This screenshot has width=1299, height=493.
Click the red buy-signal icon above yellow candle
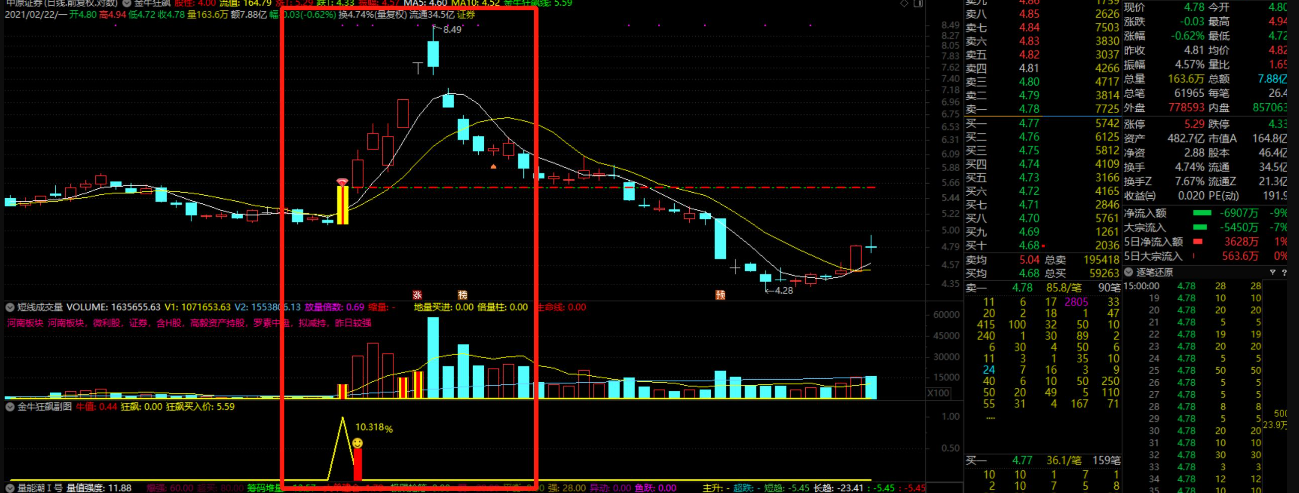(342, 181)
